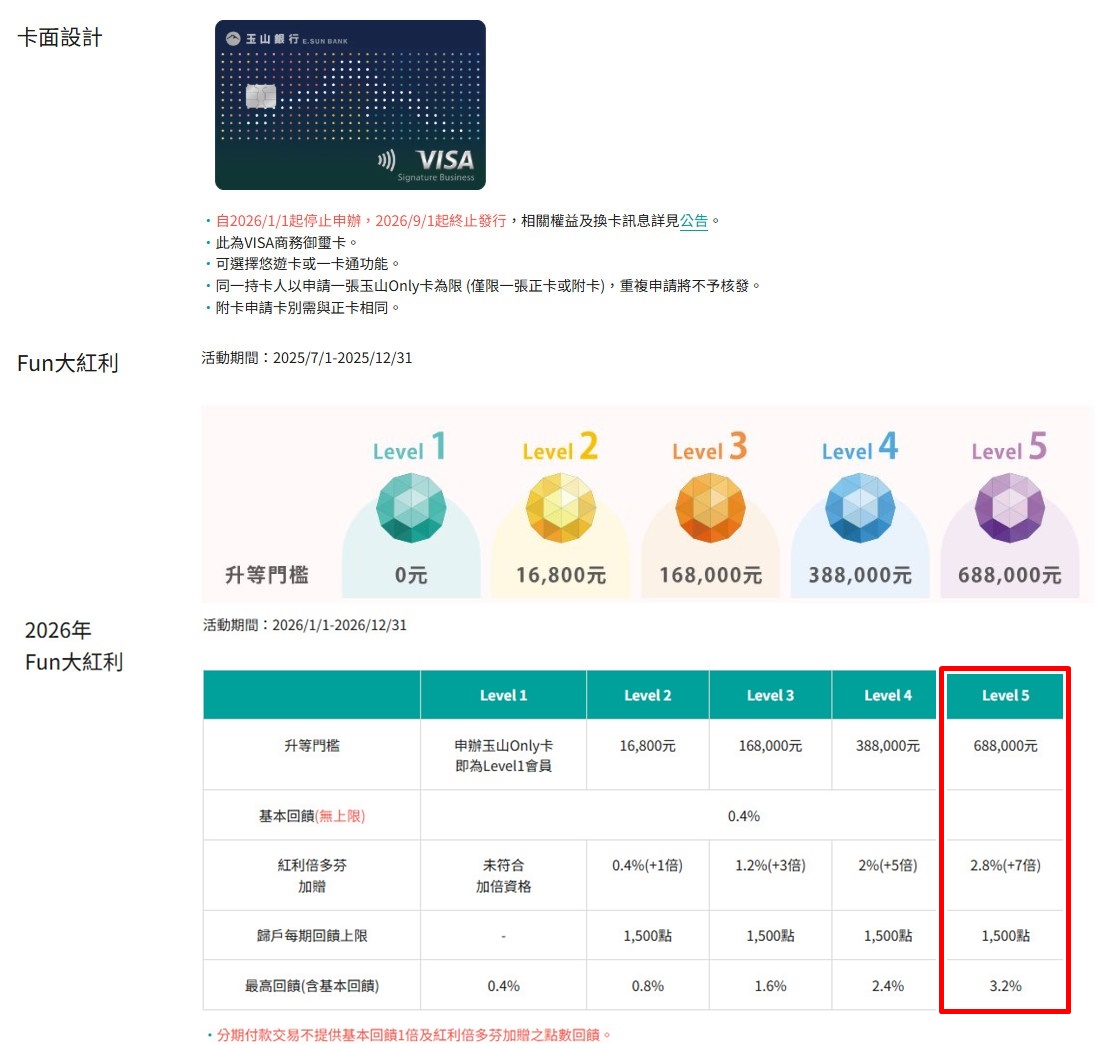
Task: Click the 3.2% maximum reward cell
Action: (1005, 986)
